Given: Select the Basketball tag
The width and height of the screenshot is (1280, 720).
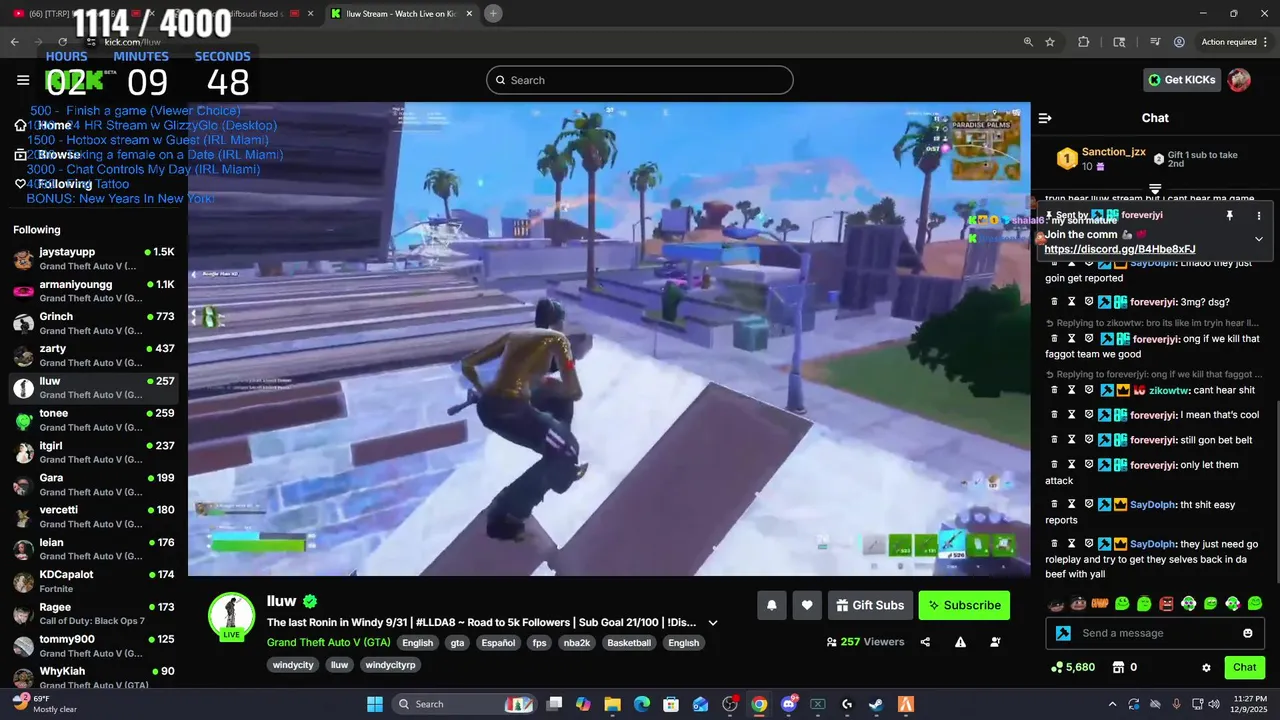Looking at the screenshot, I should (x=628, y=643).
